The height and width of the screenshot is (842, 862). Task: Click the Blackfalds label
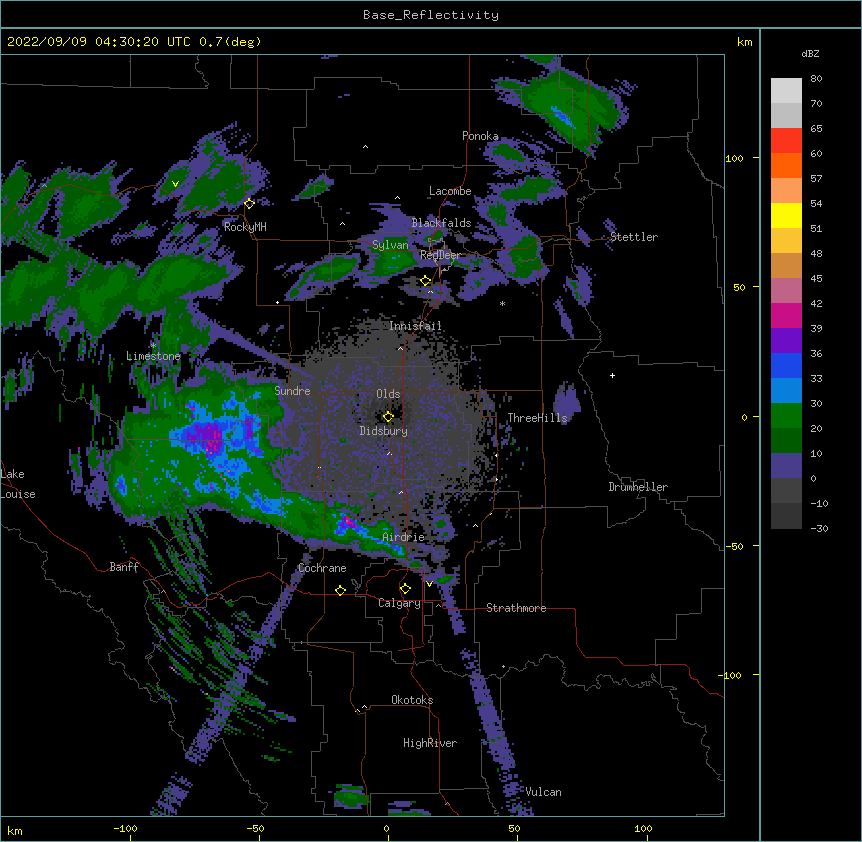tap(441, 223)
